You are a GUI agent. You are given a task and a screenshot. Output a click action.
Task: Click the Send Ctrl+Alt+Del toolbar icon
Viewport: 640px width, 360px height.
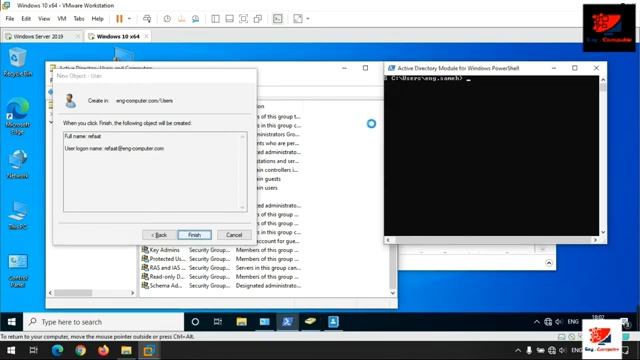147,19
